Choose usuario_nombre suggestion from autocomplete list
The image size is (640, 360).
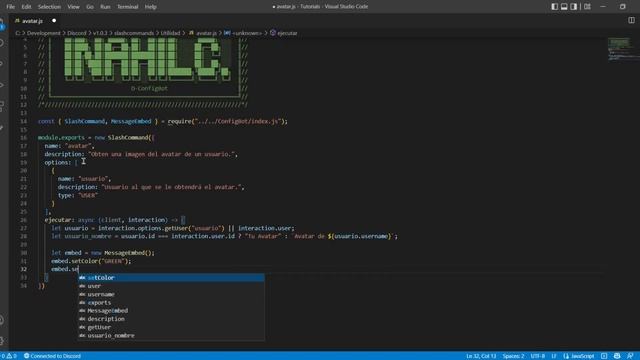point(171,336)
